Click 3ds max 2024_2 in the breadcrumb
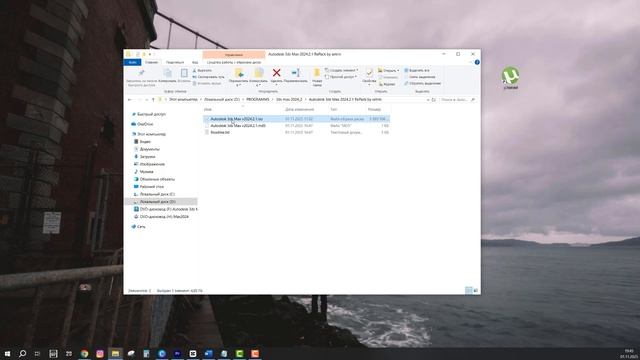This screenshot has width=640, height=360. (289, 100)
